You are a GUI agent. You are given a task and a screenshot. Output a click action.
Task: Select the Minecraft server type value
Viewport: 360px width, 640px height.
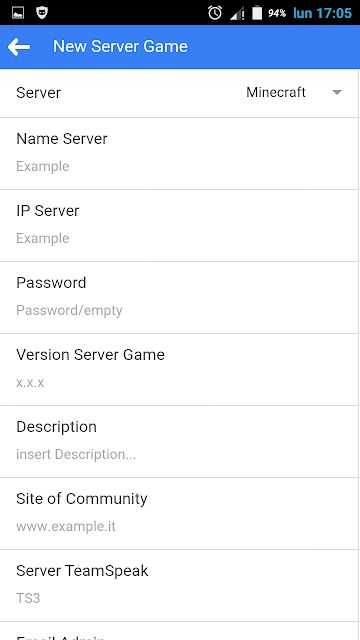click(x=276, y=92)
